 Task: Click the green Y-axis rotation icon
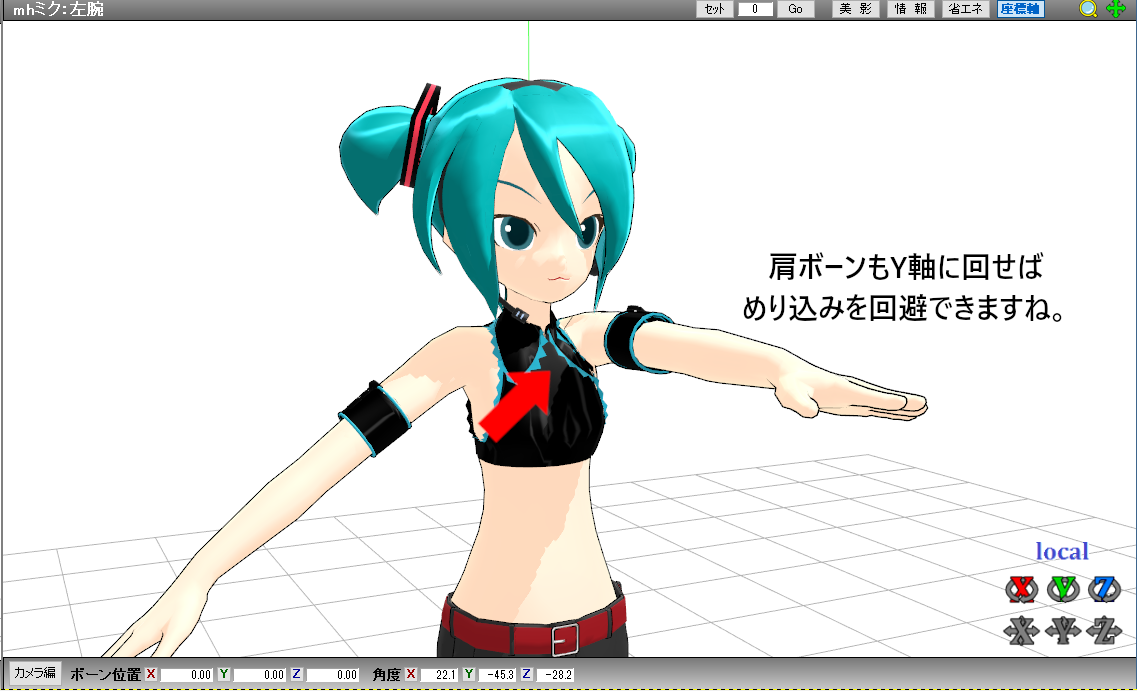point(1063,589)
